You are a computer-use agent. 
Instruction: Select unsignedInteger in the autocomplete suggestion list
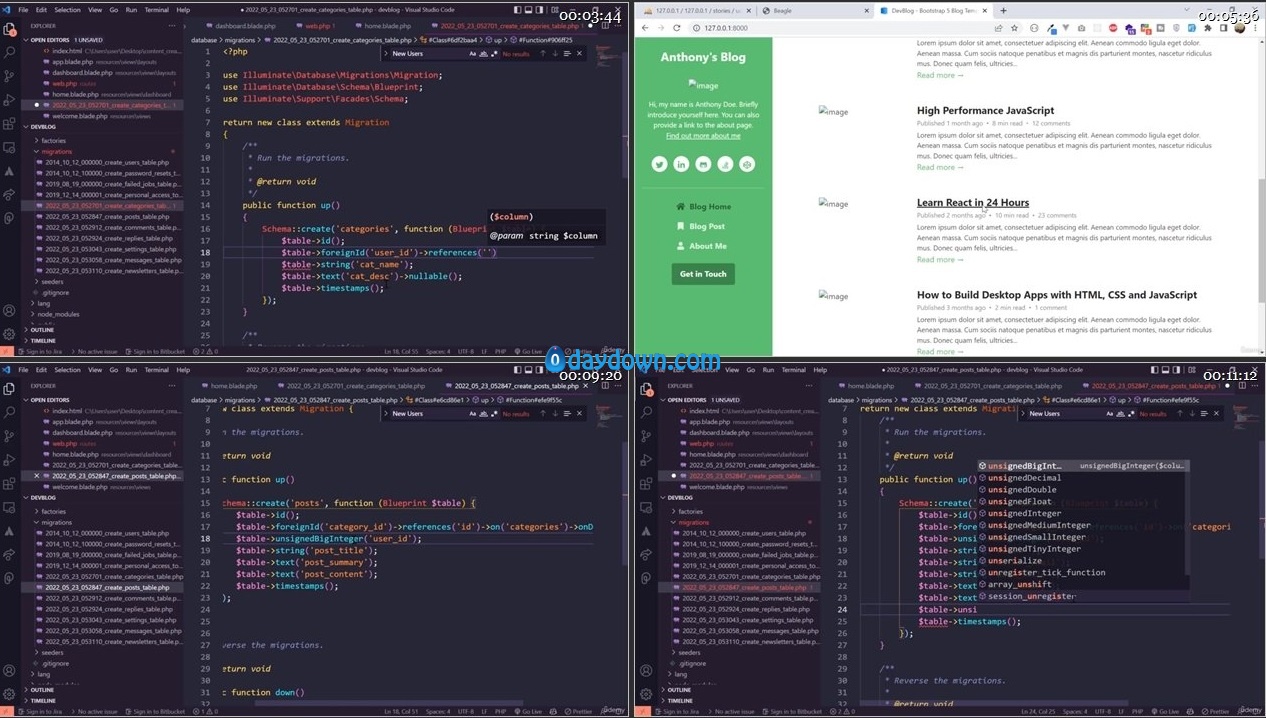pos(1025,513)
